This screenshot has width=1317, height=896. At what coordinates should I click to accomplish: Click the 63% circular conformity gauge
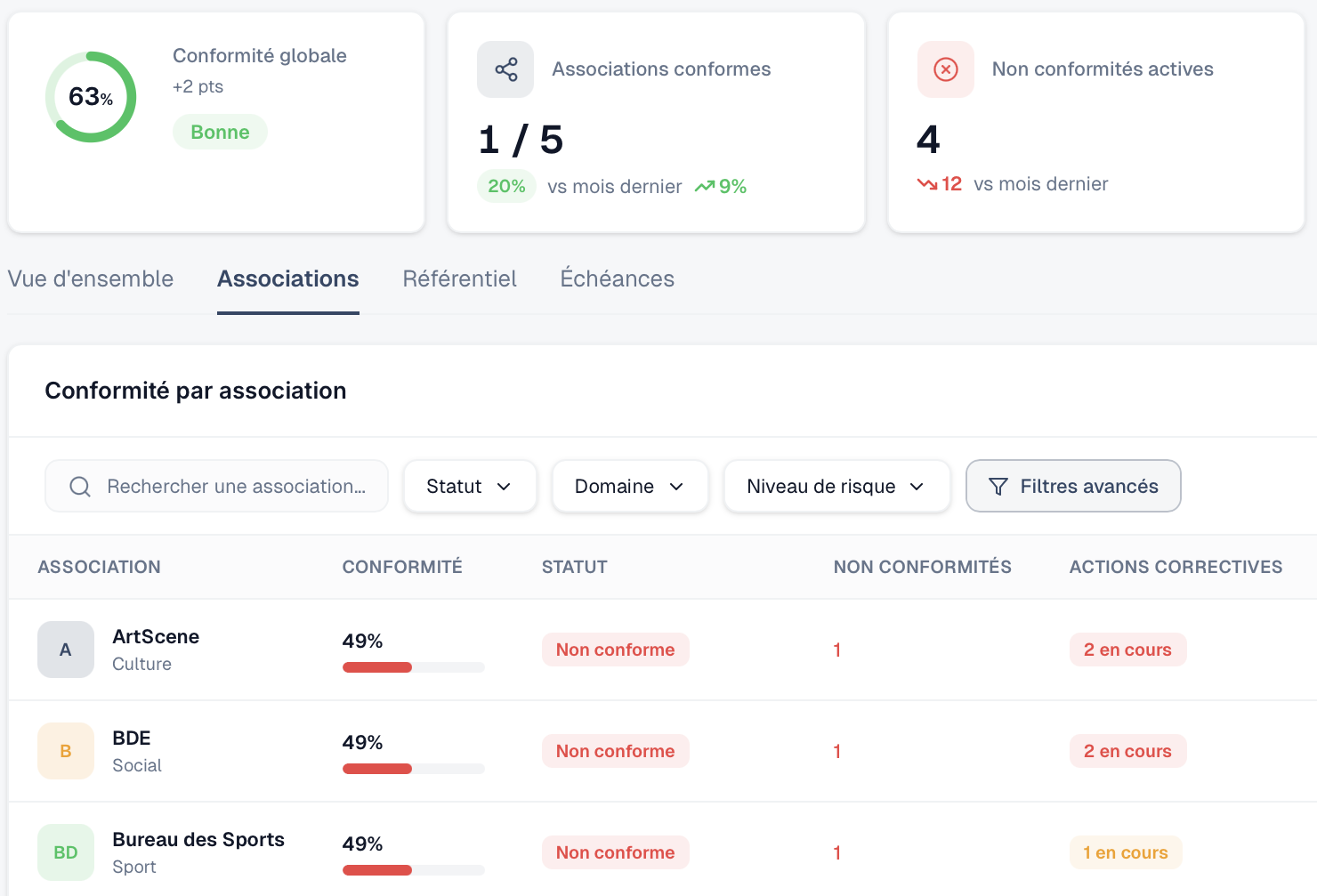click(x=91, y=96)
